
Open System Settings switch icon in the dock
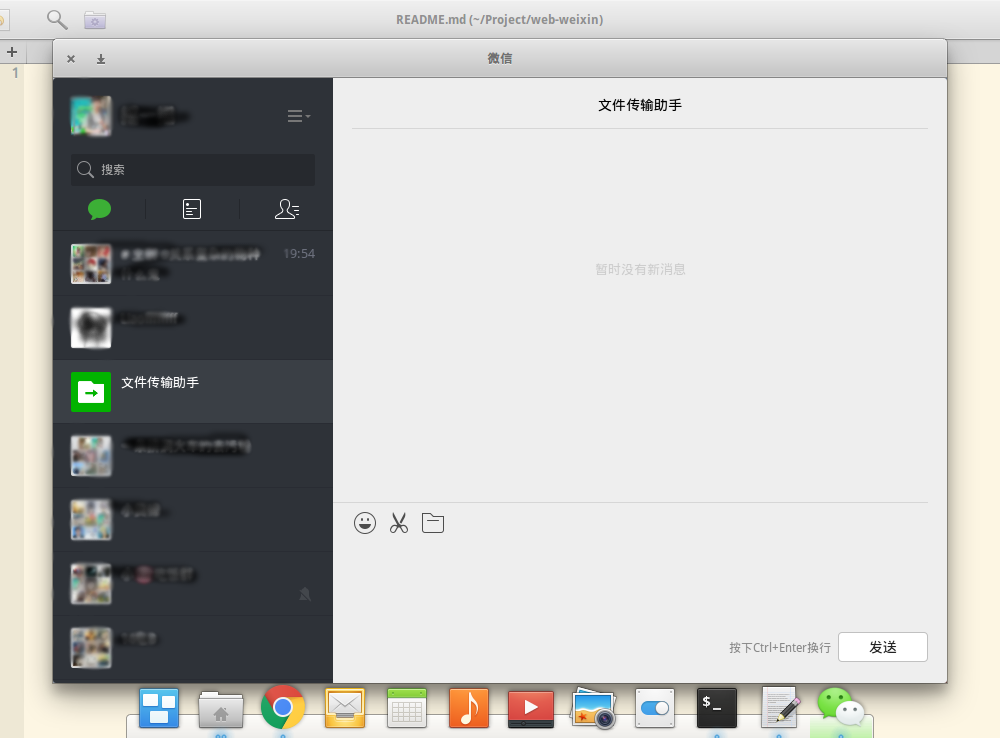tap(655, 708)
